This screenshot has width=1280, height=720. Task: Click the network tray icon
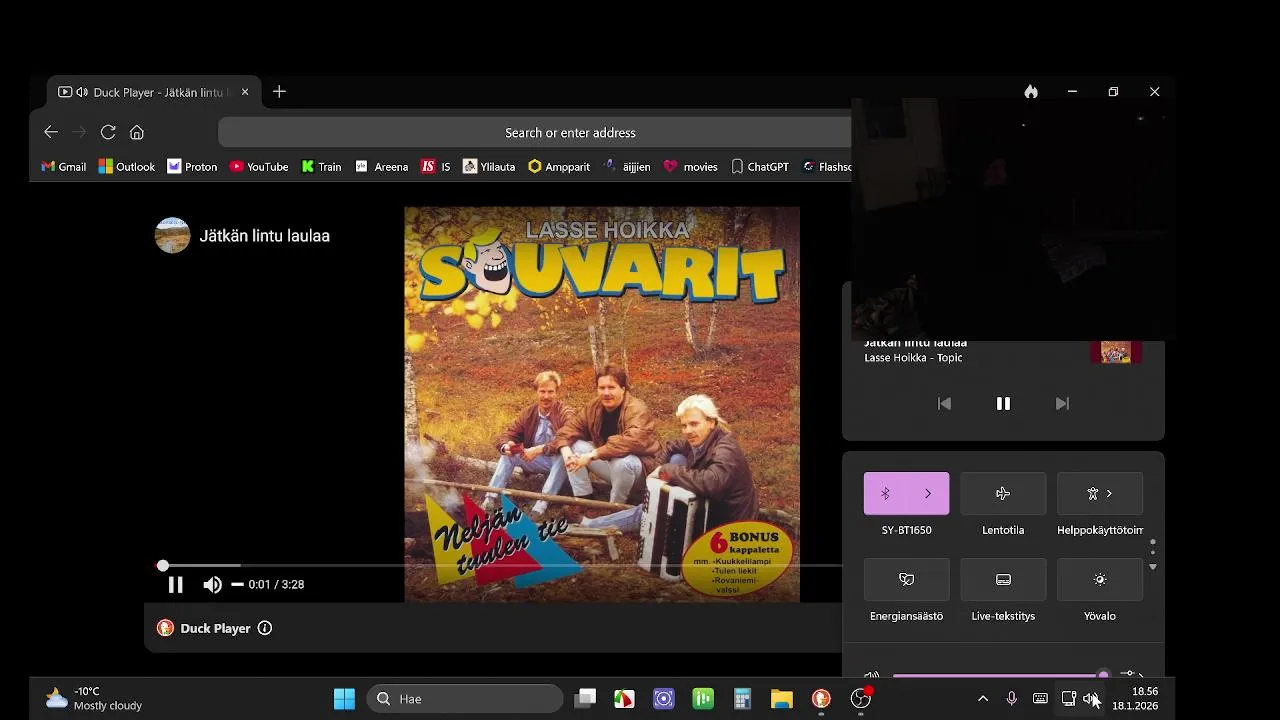click(x=1068, y=699)
